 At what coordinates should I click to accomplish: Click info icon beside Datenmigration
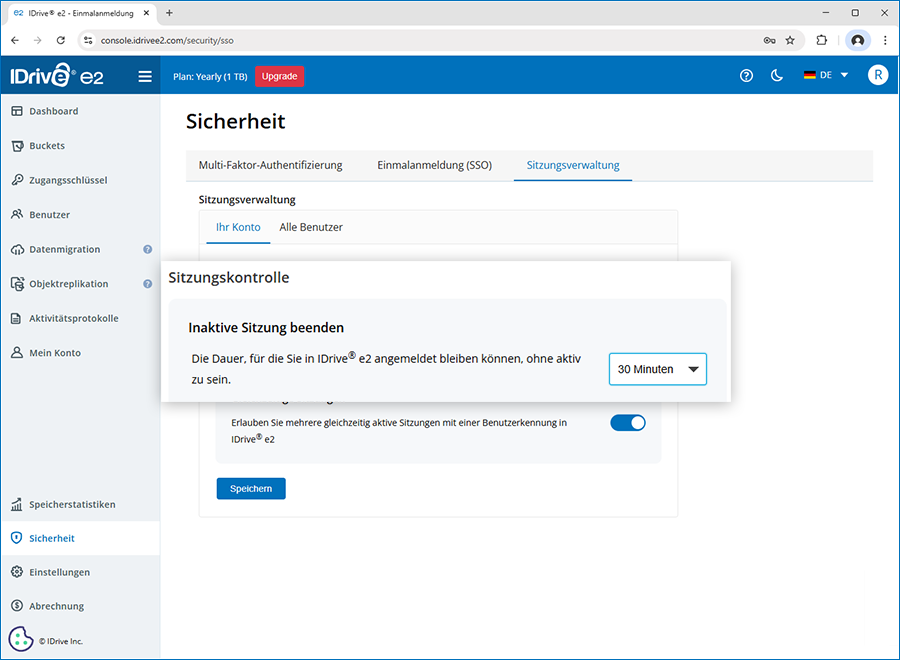[x=148, y=249]
